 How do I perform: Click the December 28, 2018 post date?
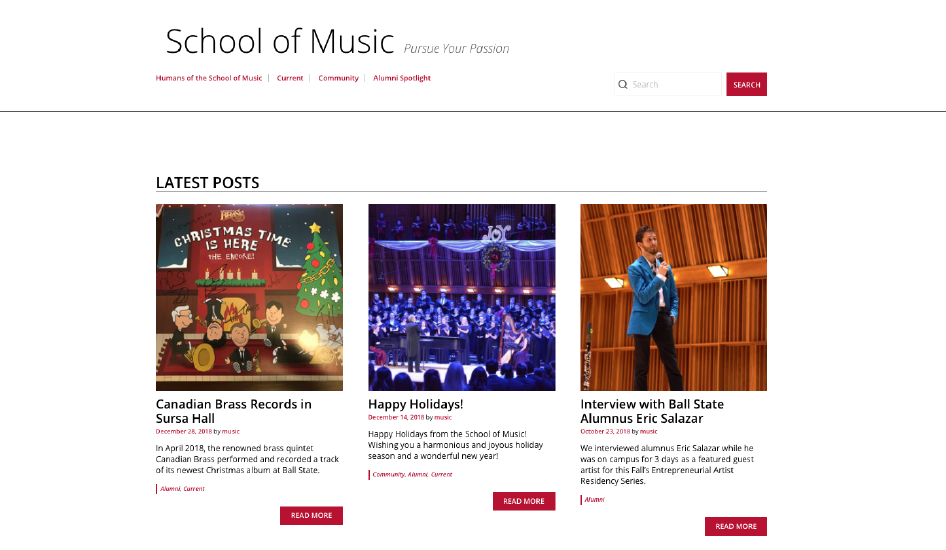point(183,431)
